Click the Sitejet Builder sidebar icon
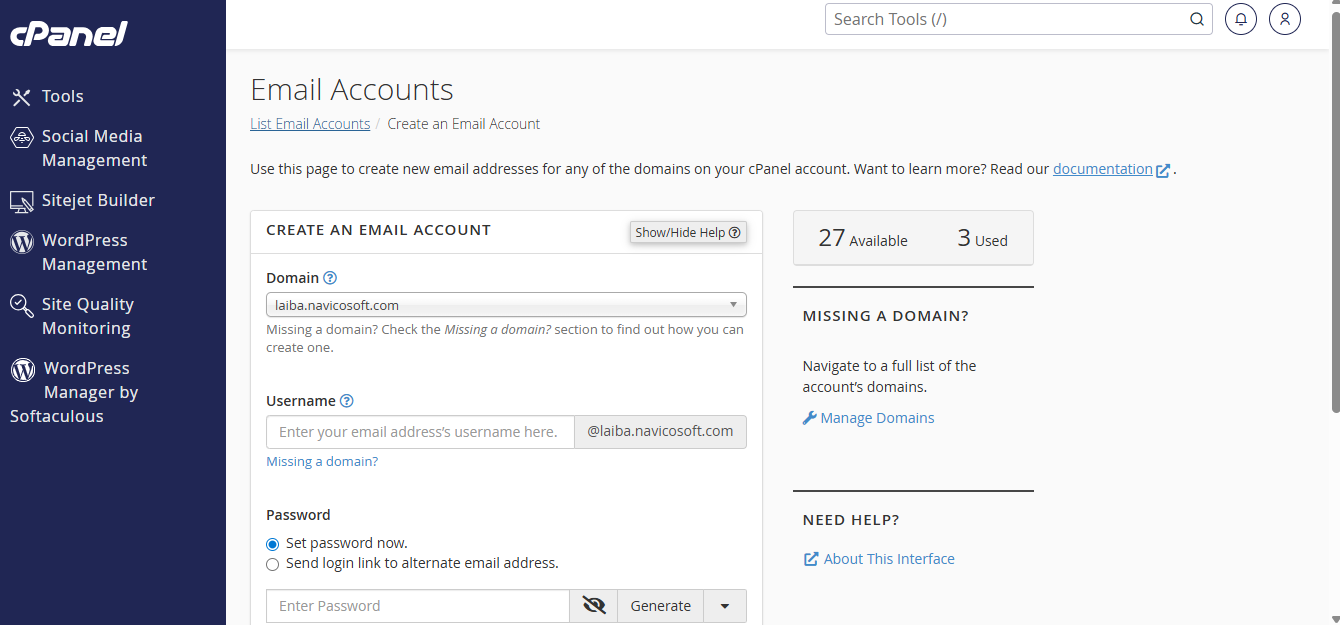The width and height of the screenshot is (1340, 625). (x=22, y=201)
